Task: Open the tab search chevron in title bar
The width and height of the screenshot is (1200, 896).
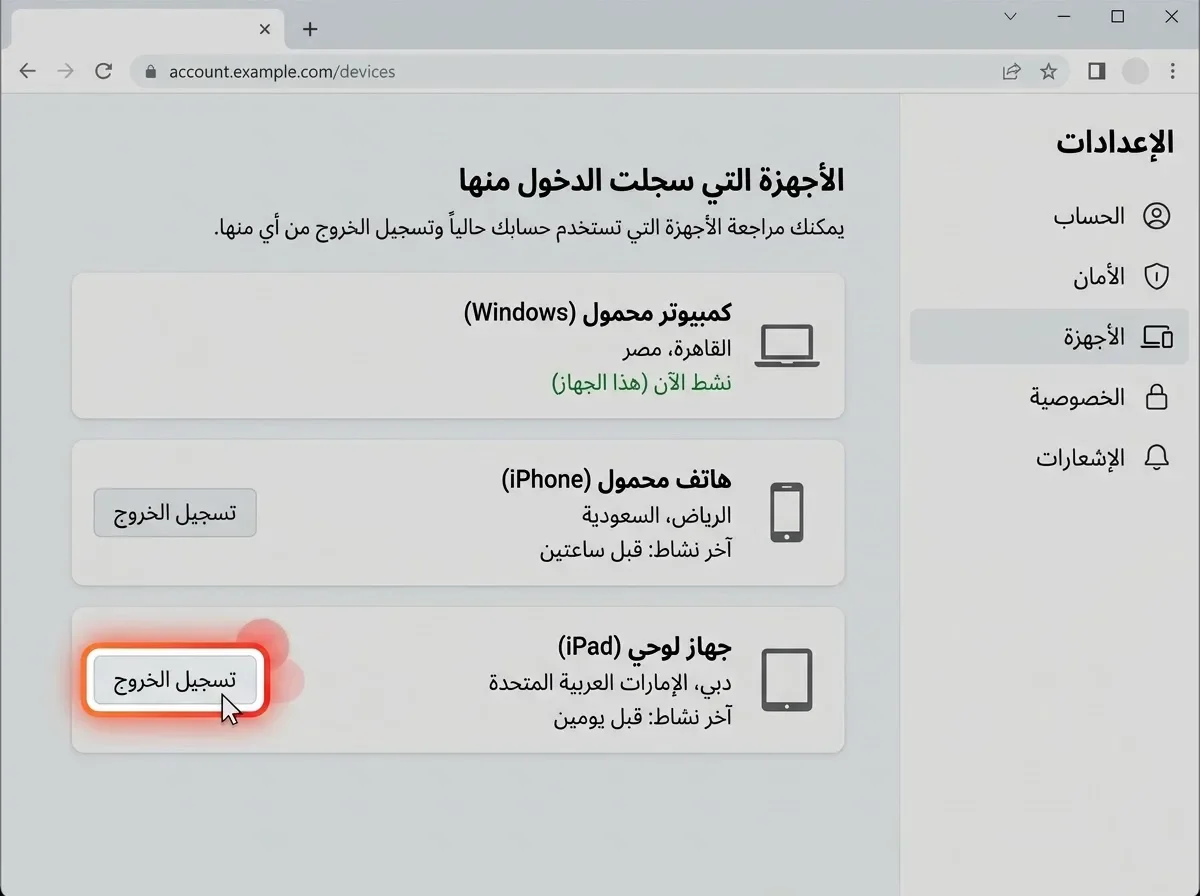Action: point(1010,16)
